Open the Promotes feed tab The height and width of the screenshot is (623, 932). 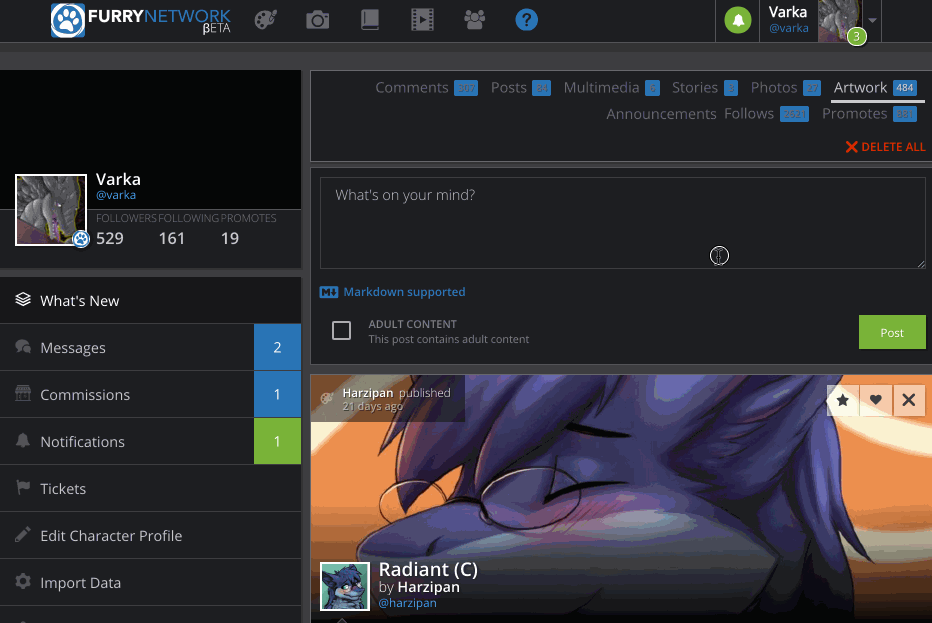coord(854,113)
